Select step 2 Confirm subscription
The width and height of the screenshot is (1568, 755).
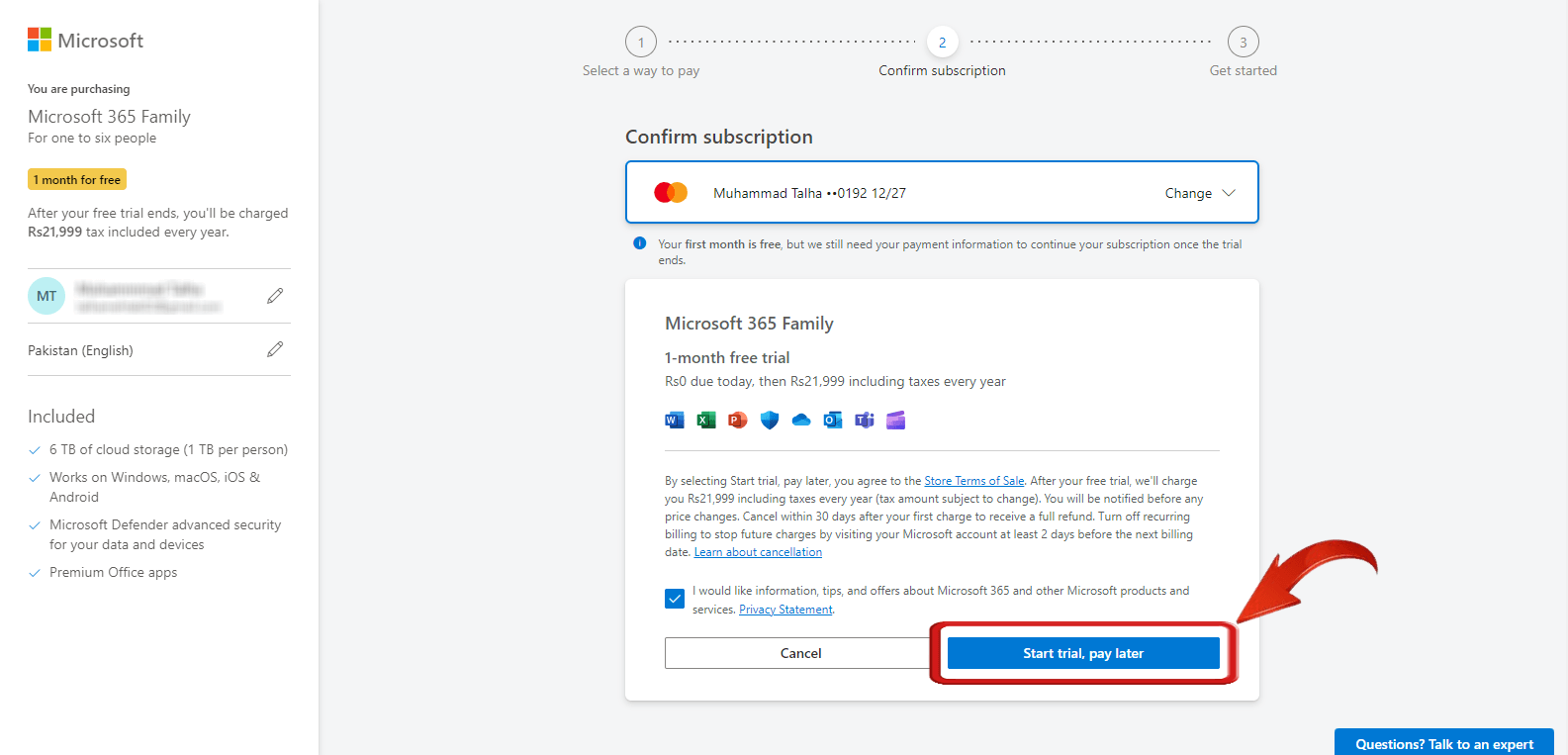tap(942, 43)
